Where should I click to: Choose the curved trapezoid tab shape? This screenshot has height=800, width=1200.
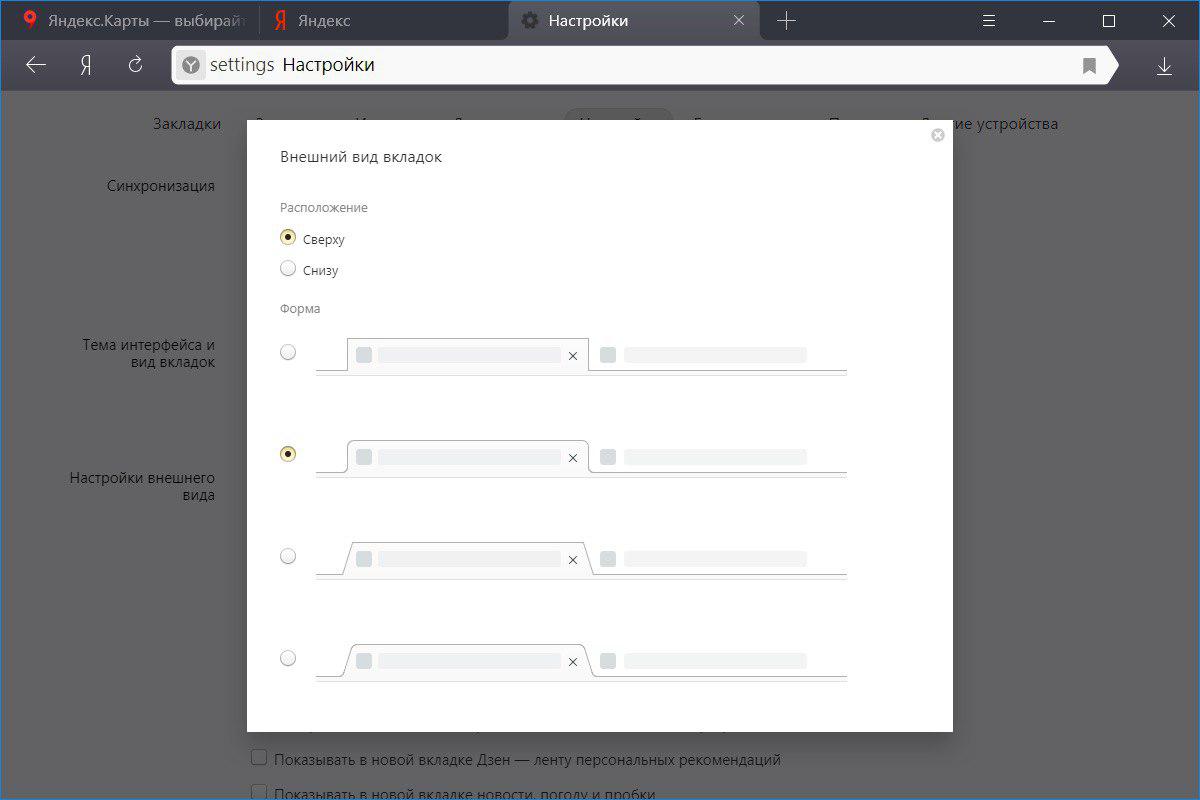pos(288,658)
